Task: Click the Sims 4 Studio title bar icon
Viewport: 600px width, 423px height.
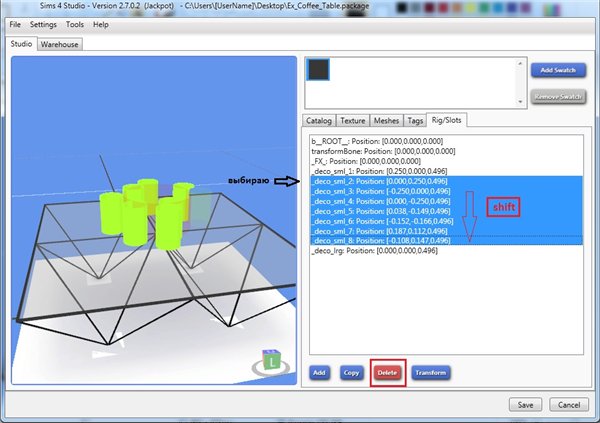Action: pyautogui.click(x=8, y=6)
